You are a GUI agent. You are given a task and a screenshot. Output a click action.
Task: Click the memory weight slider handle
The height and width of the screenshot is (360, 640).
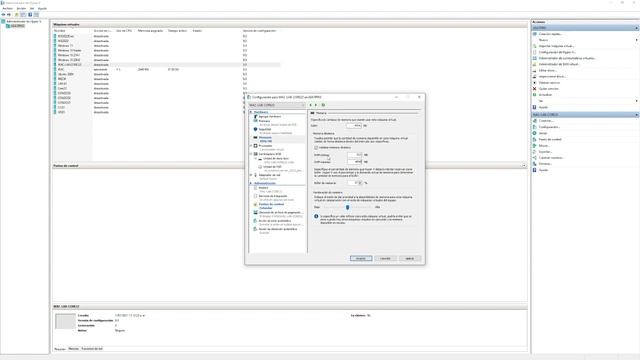347,207
